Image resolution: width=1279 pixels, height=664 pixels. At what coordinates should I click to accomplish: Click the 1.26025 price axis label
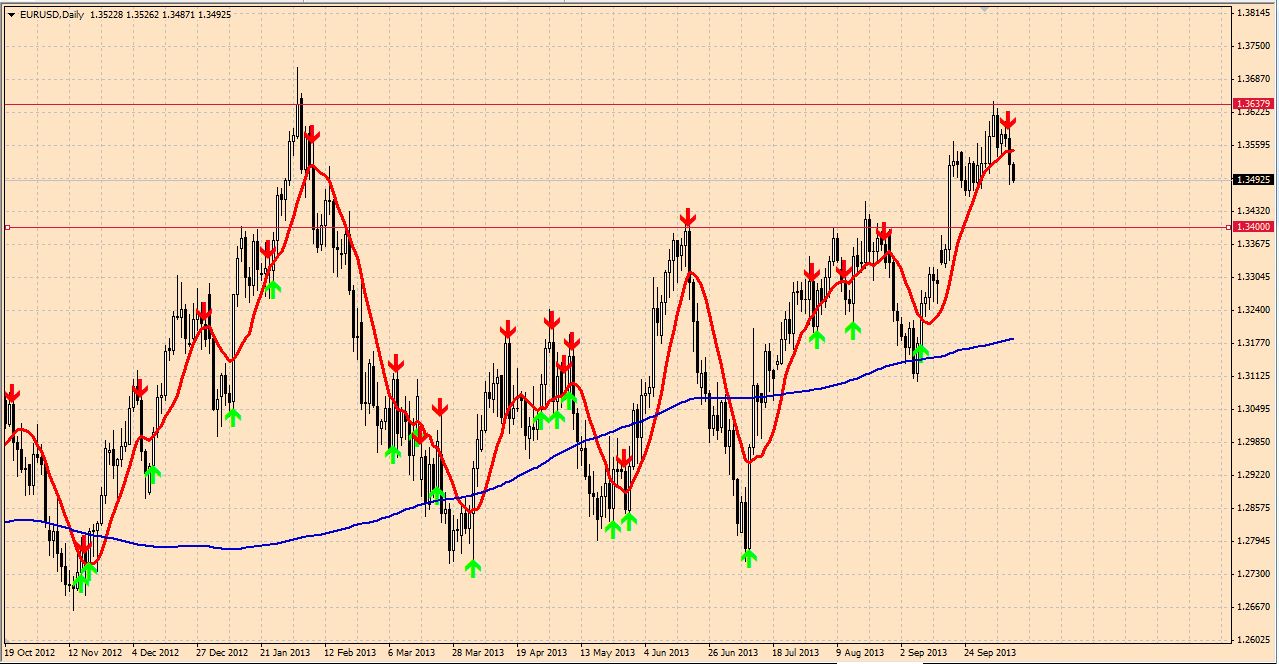coord(1252,640)
